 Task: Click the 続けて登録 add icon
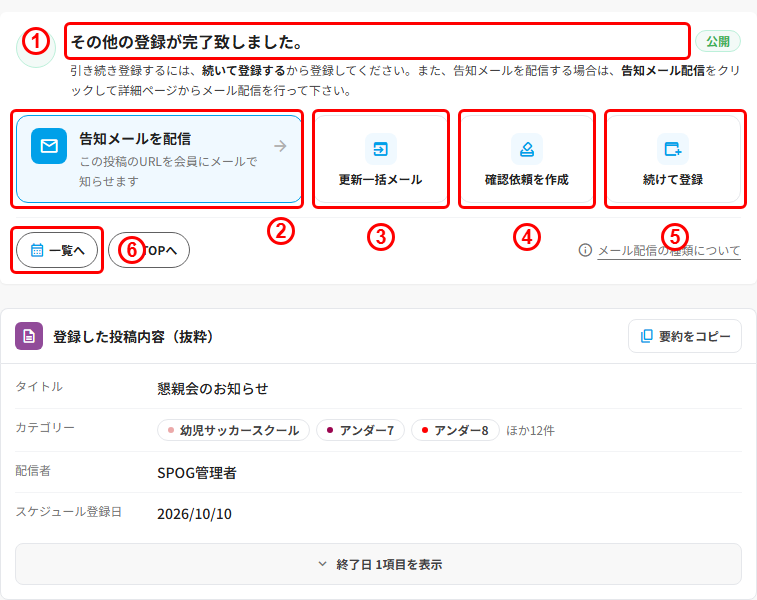673,149
